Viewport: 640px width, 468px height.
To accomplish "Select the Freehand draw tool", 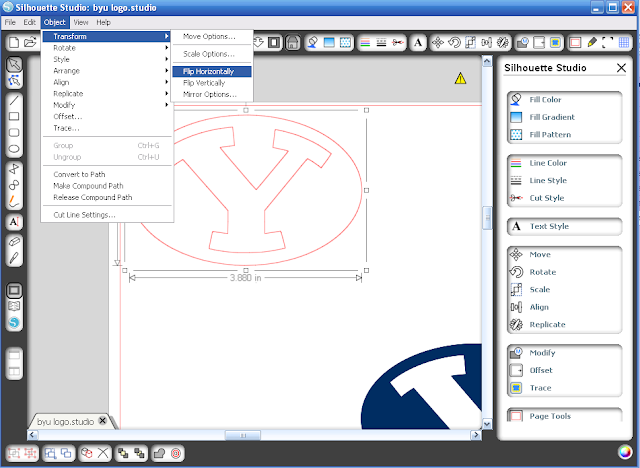I will (14, 201).
